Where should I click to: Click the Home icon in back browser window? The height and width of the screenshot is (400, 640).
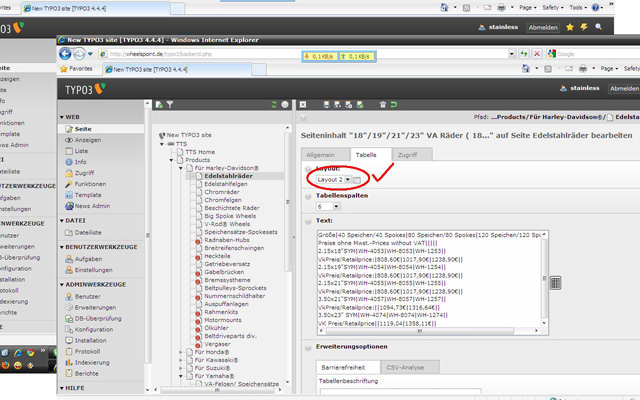[444, 7]
